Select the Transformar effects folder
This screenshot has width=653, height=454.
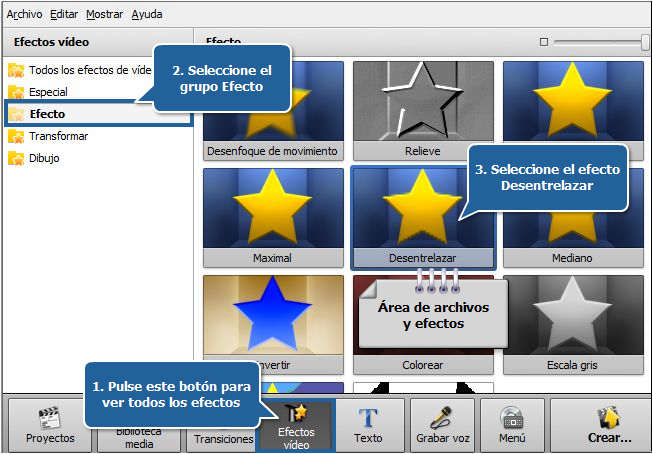click(x=48, y=136)
